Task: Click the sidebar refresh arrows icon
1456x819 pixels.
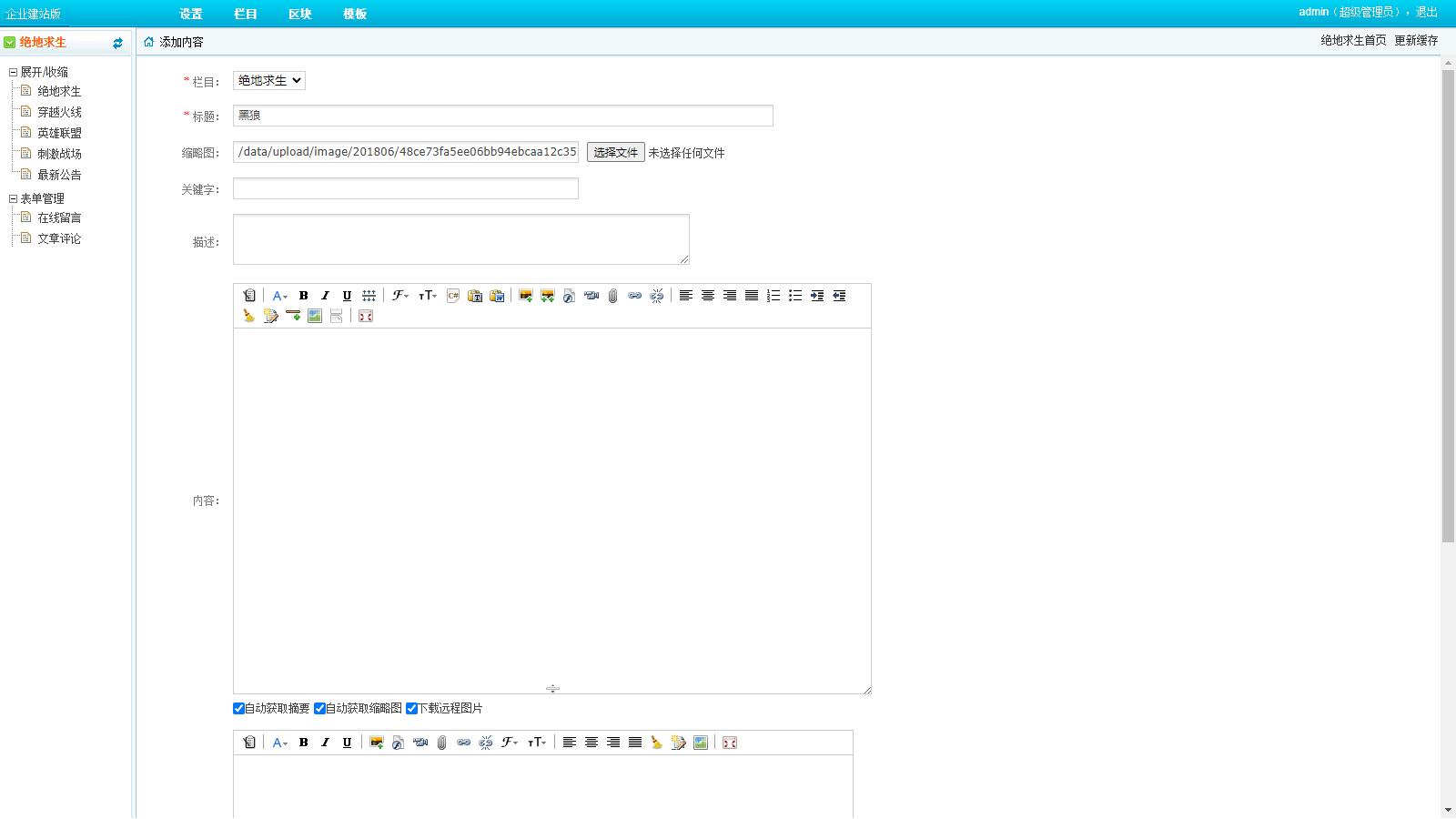Action: (117, 43)
